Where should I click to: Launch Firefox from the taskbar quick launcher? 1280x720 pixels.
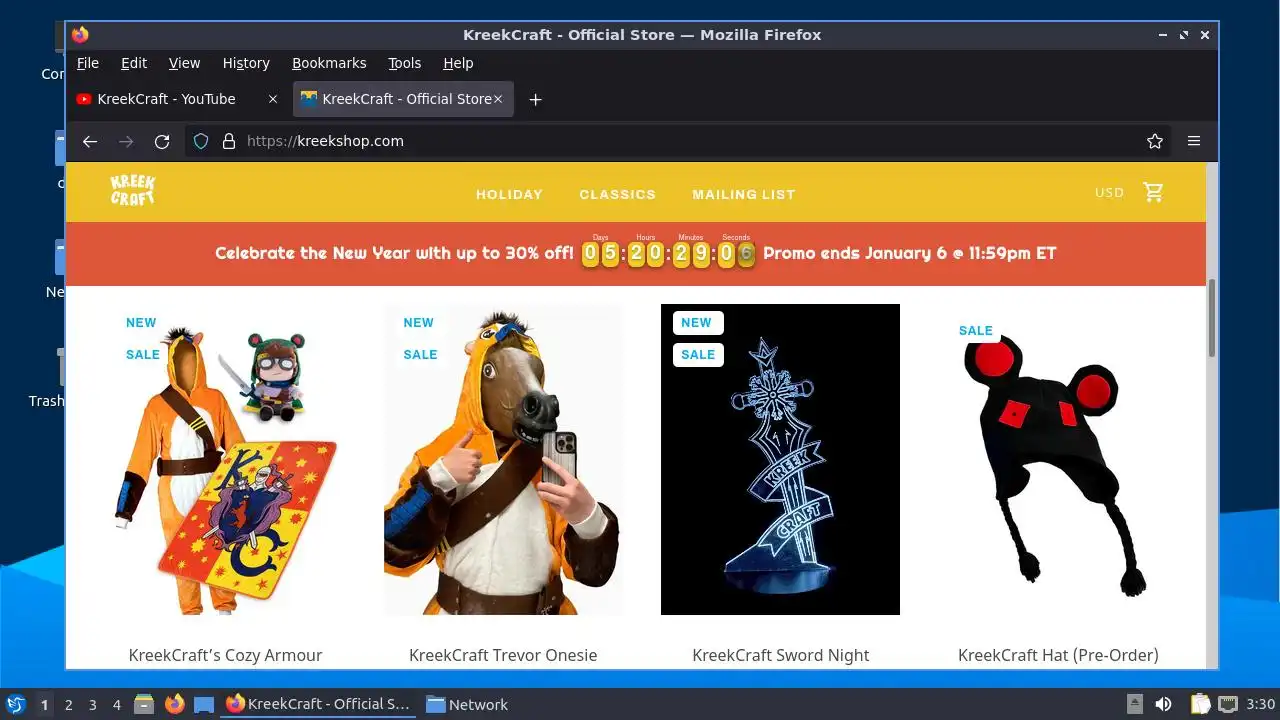click(174, 704)
